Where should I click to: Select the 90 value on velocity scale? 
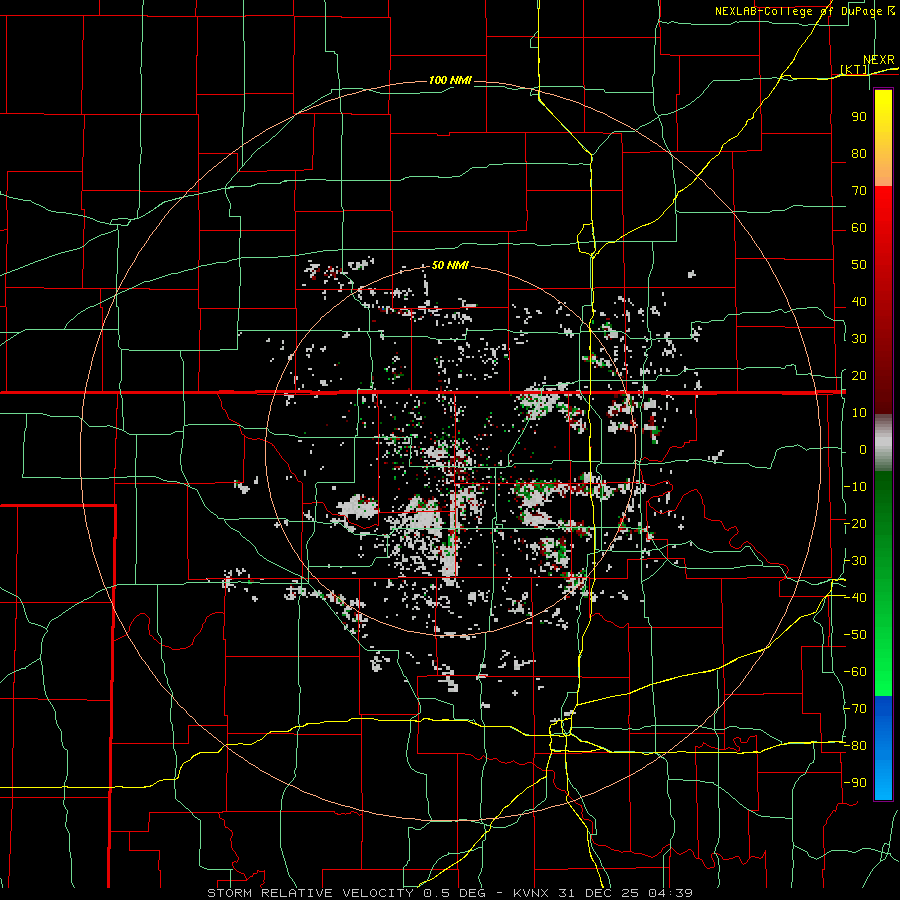(x=859, y=117)
